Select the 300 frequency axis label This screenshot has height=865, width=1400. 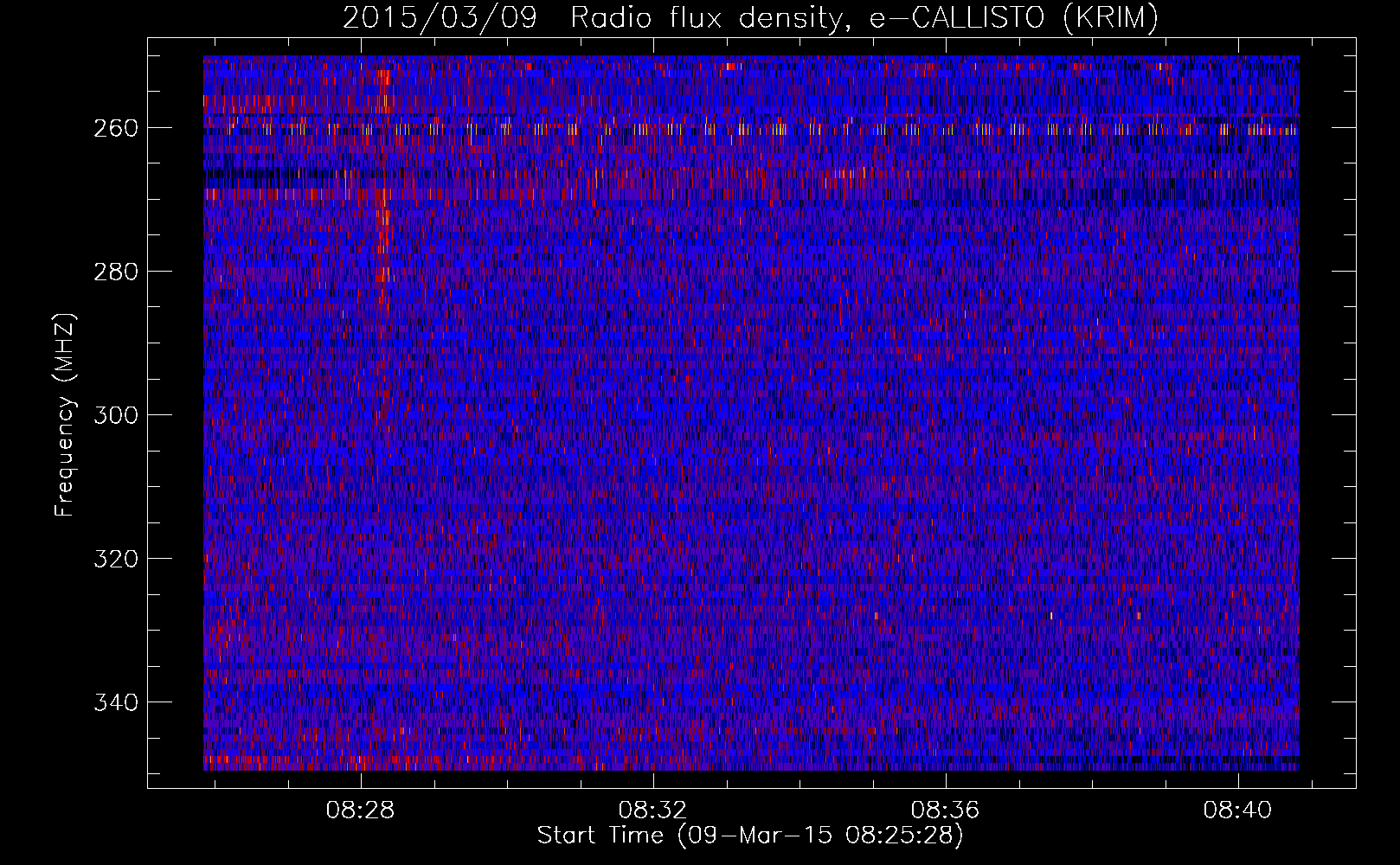tap(116, 415)
